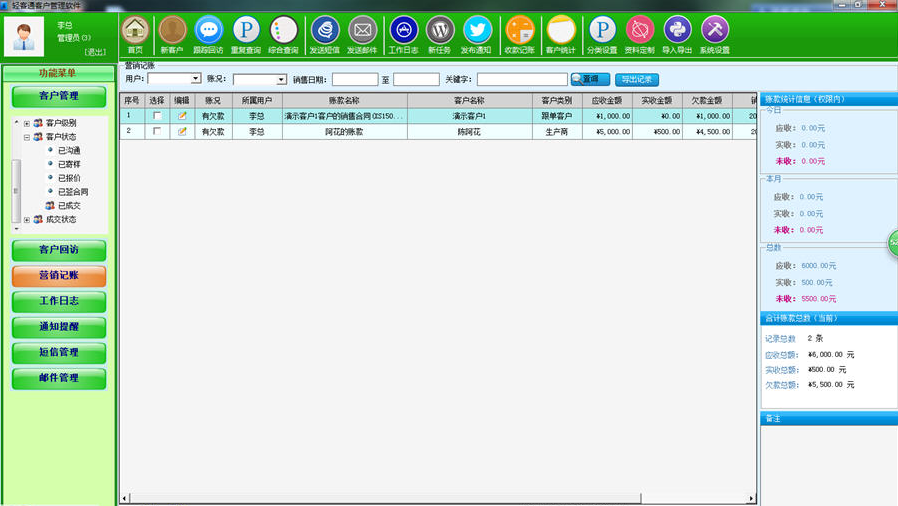This screenshot has width=898, height=506.
Task: Open 短信管理 menu section
Action: coord(59,353)
